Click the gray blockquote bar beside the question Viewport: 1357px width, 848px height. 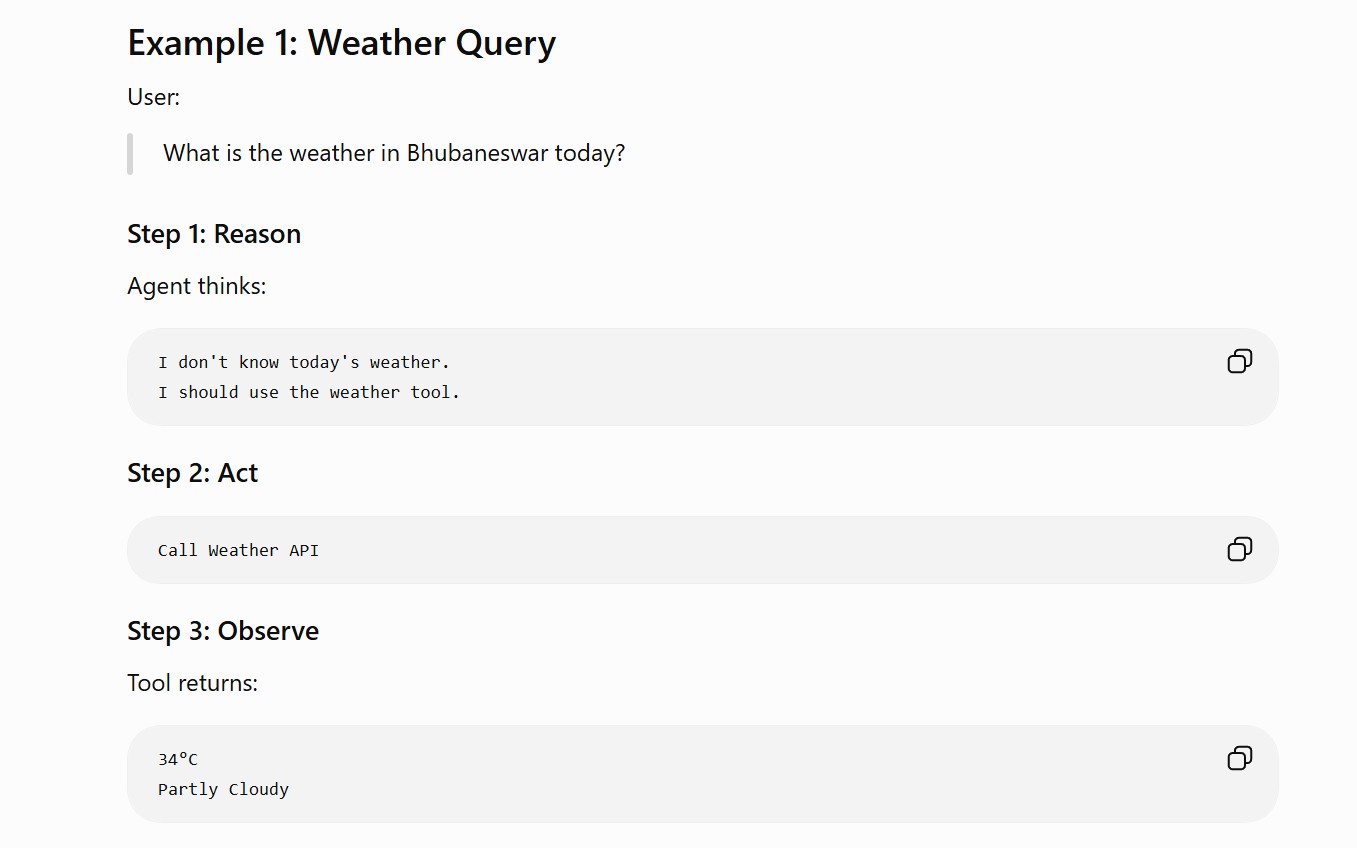click(130, 153)
